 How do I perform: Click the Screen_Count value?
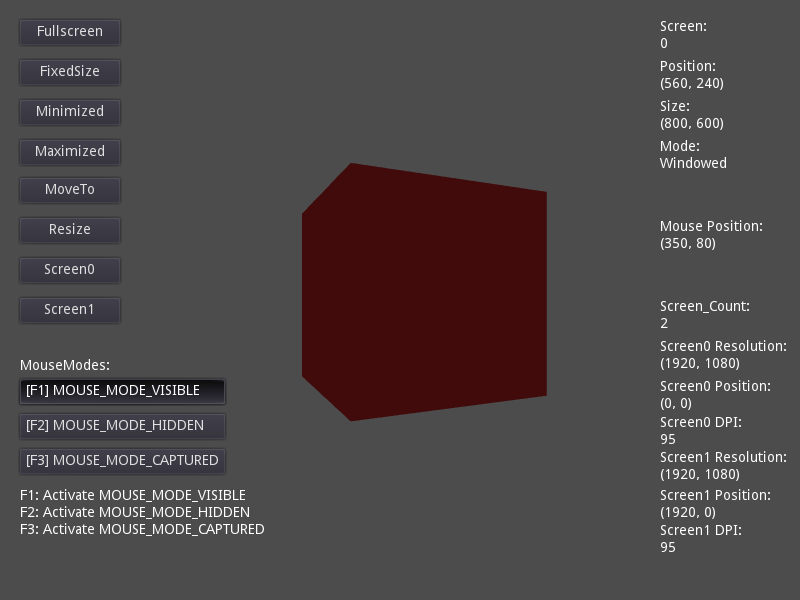(662, 322)
